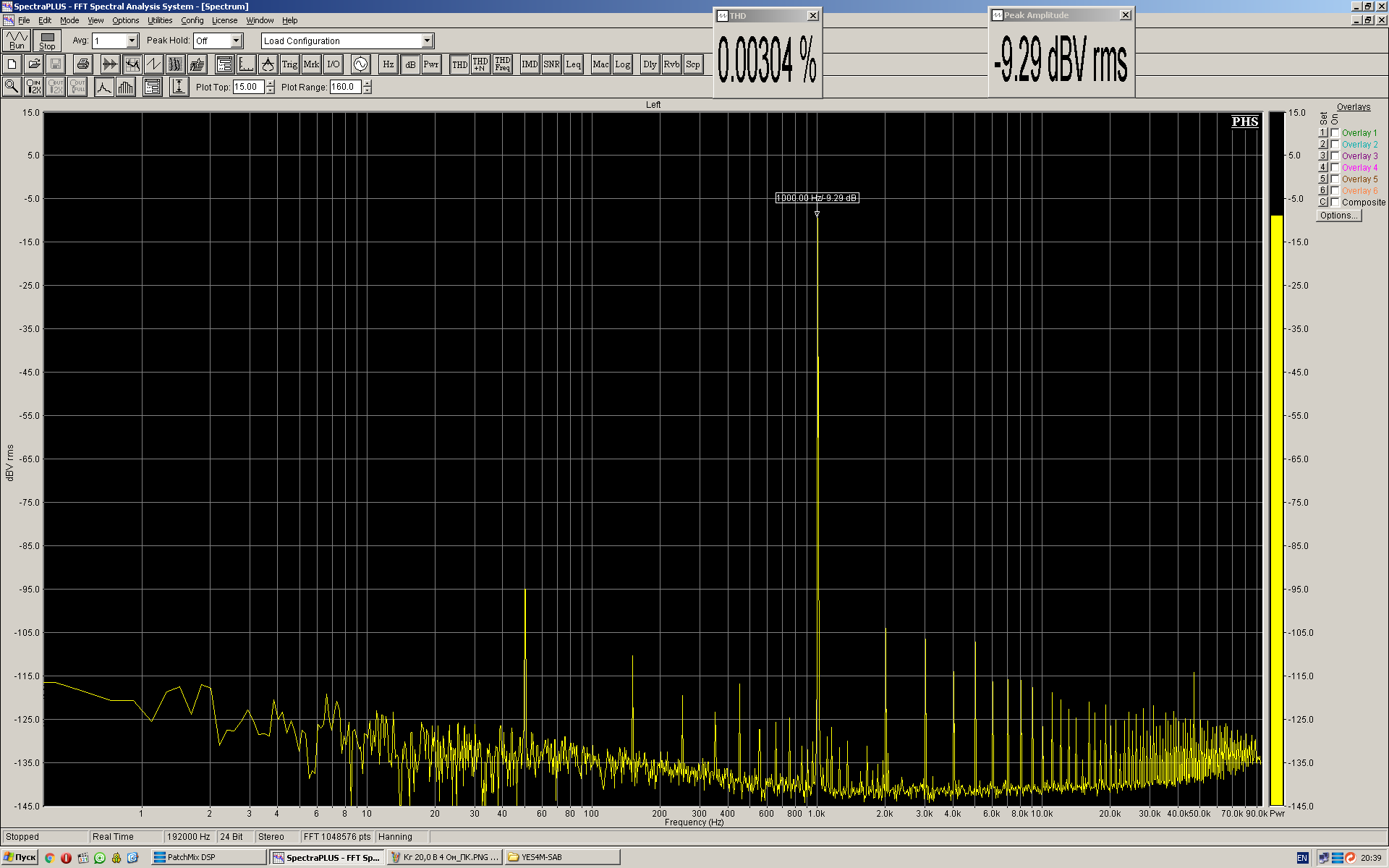This screenshot has height=868, width=1389.
Task: Open the scaling settings icon
Action: click(246, 64)
